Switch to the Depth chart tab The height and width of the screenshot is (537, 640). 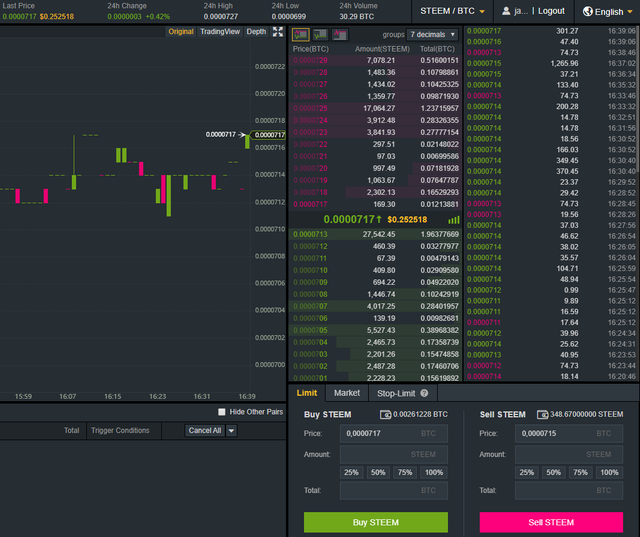pos(256,32)
